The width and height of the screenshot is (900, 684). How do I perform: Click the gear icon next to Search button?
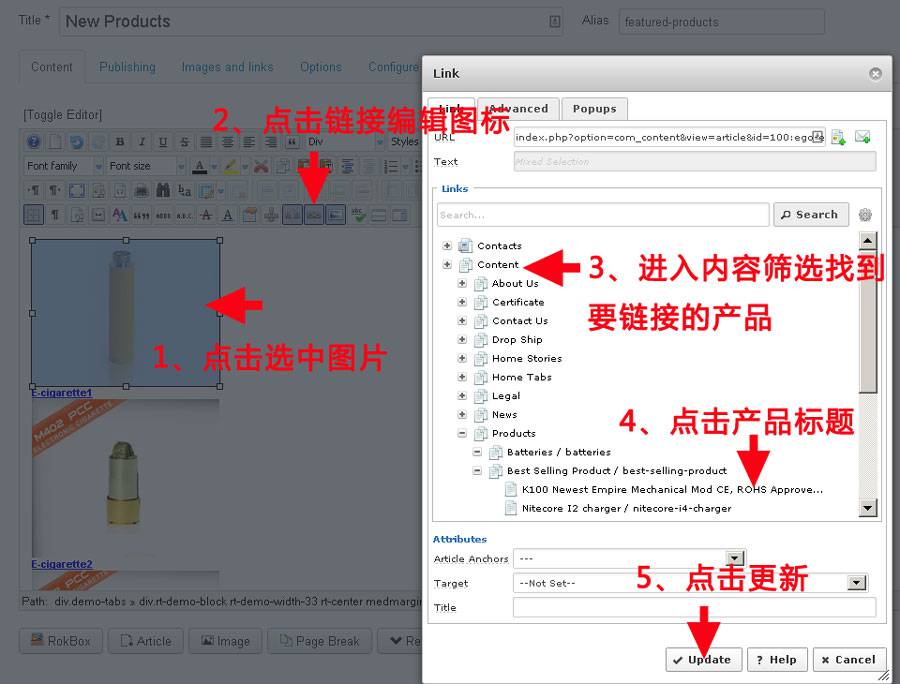(864, 213)
